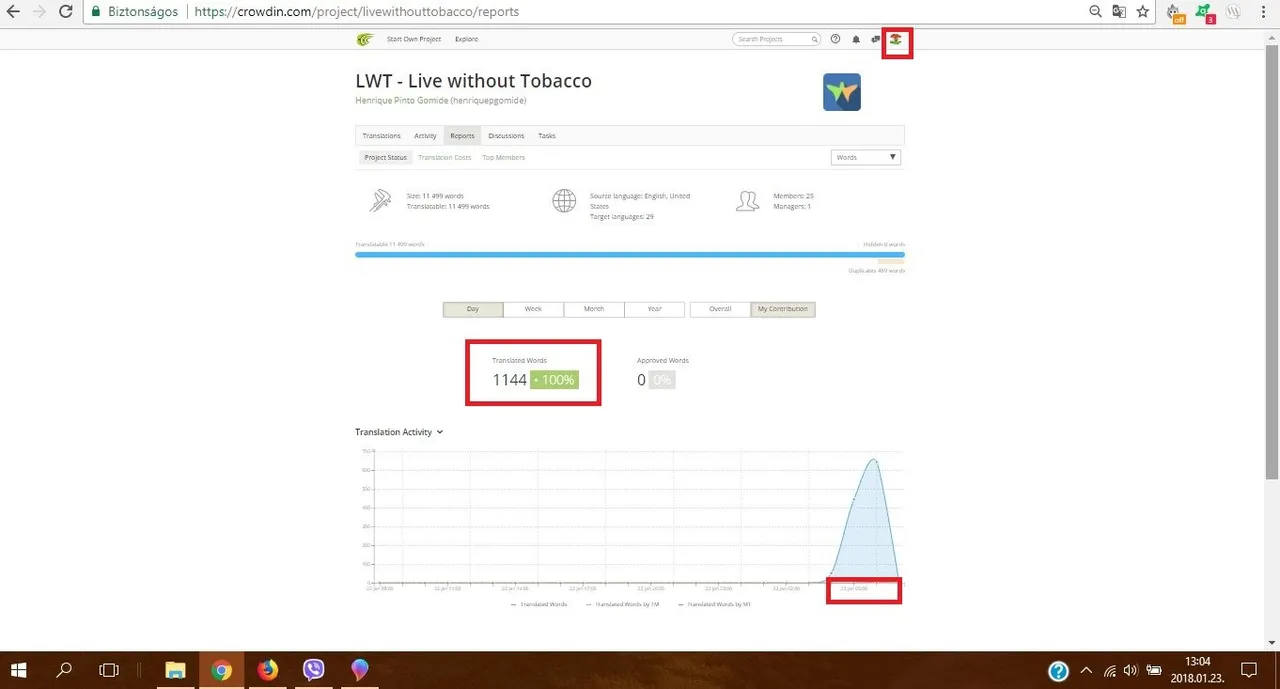This screenshot has width=1280, height=689.
Task: Click the Crowdin logo icon
Action: pos(365,39)
